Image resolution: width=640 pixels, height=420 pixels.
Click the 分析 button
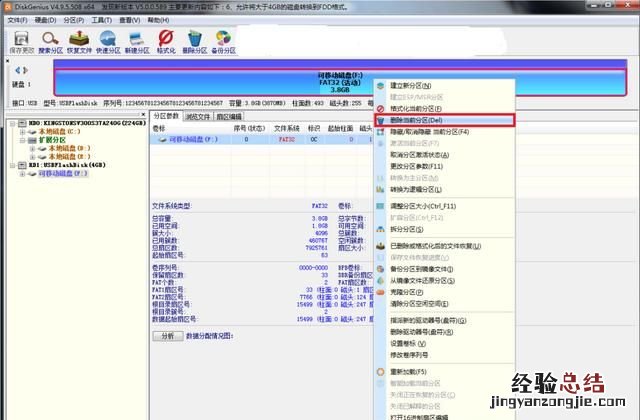pyautogui.click(x=167, y=336)
